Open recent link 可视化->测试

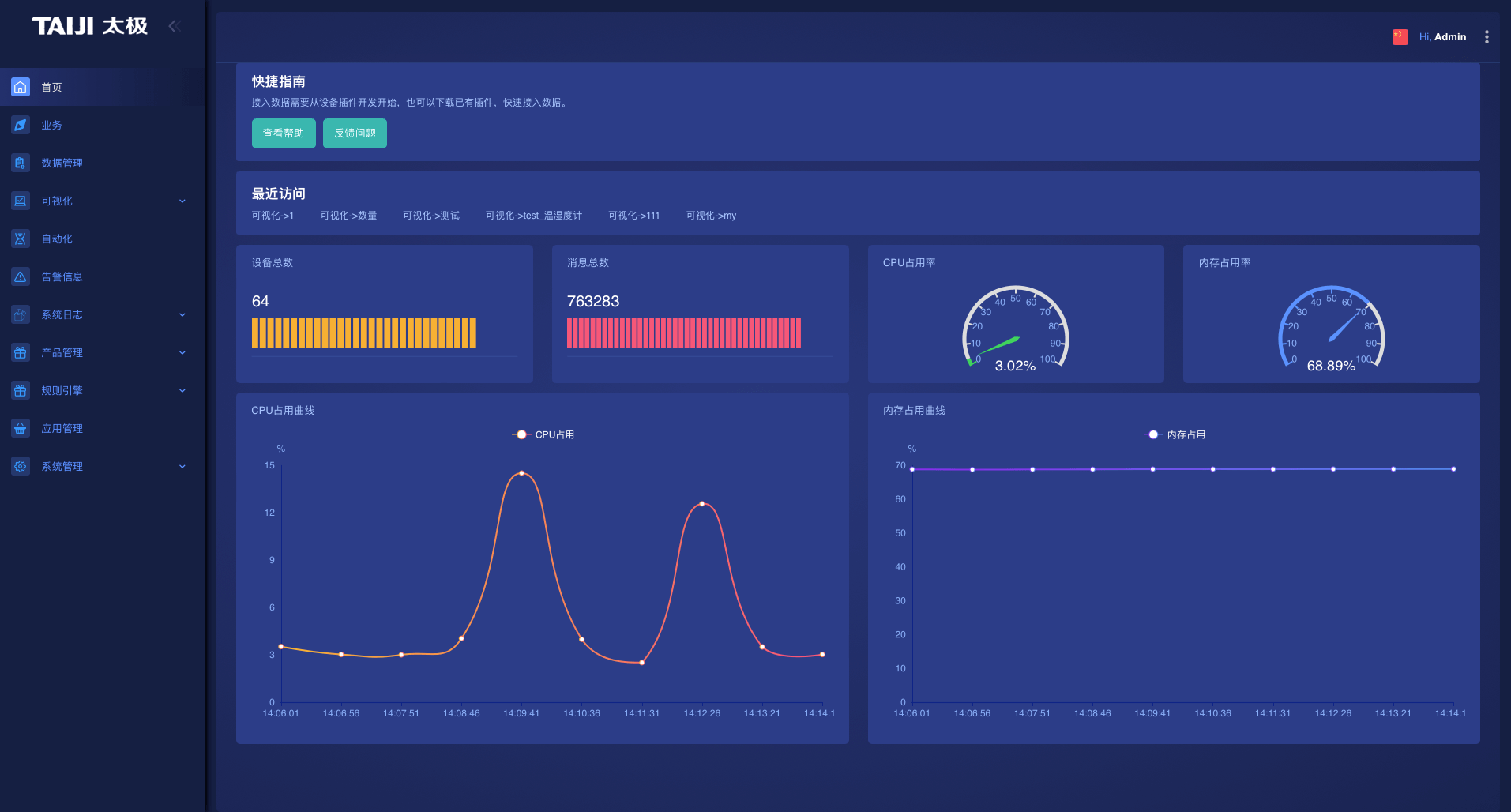pos(431,216)
